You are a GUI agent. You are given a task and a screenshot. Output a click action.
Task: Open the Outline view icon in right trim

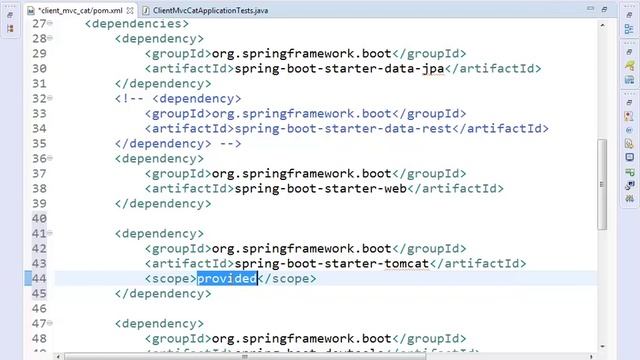click(629, 29)
